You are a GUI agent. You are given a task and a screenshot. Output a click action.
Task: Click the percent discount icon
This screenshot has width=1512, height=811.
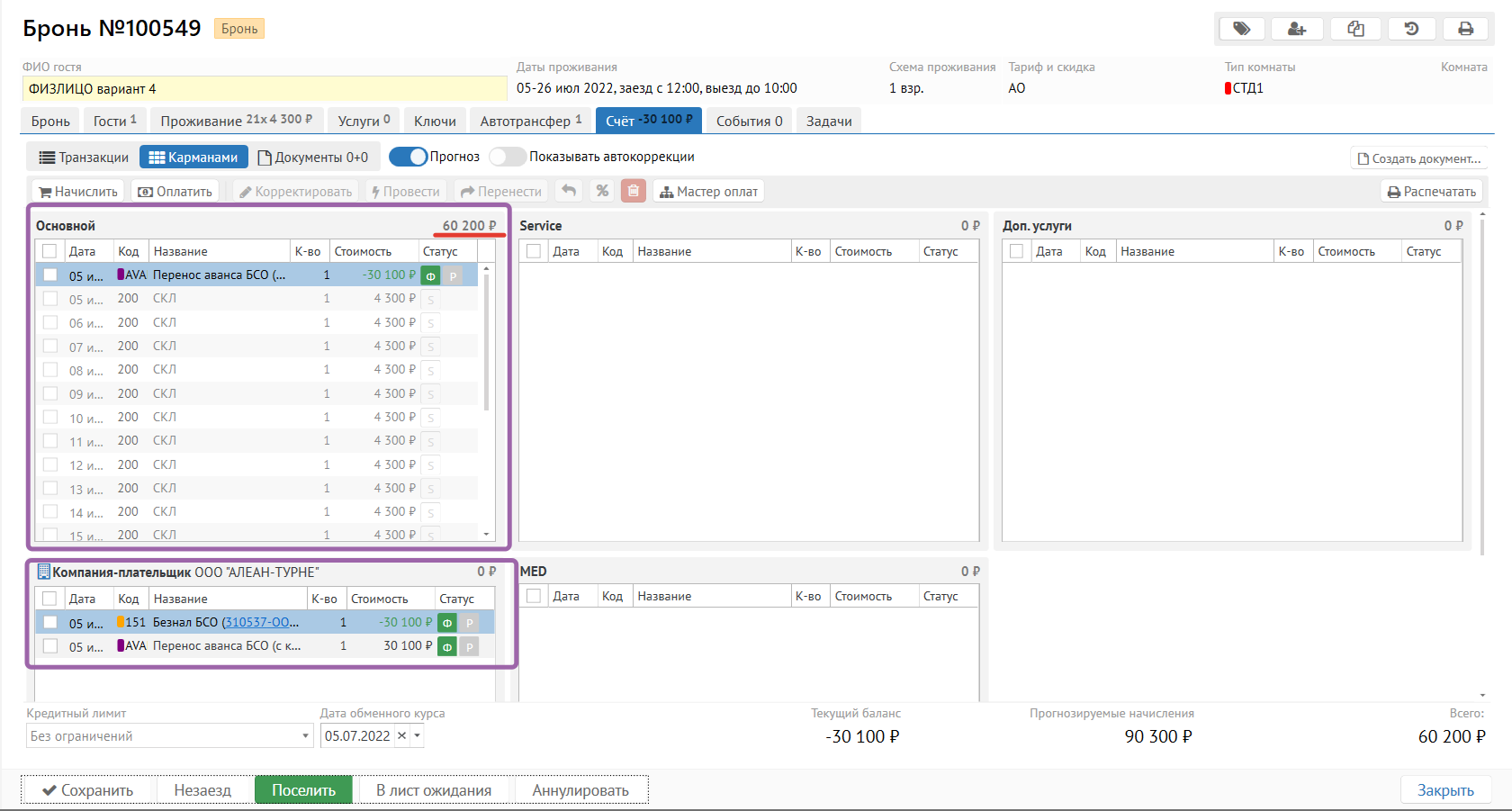[602, 191]
